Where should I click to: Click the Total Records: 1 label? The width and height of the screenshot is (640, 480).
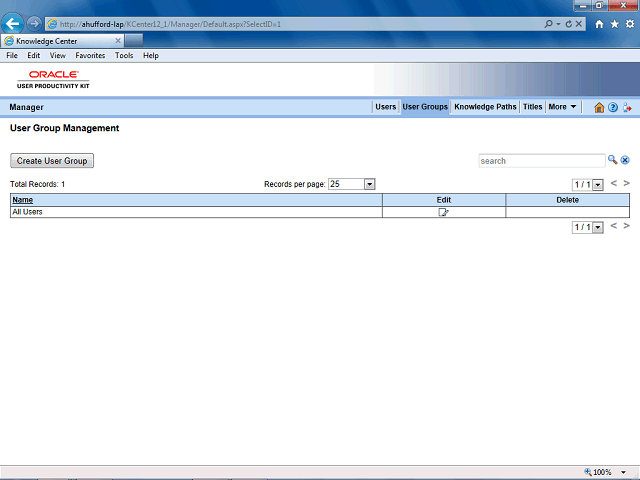tap(38, 184)
